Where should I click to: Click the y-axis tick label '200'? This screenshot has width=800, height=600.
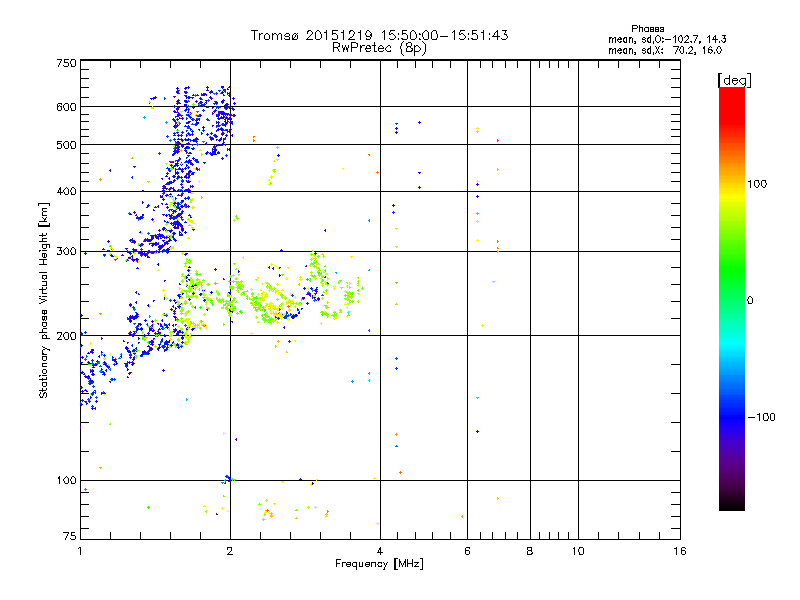point(66,336)
